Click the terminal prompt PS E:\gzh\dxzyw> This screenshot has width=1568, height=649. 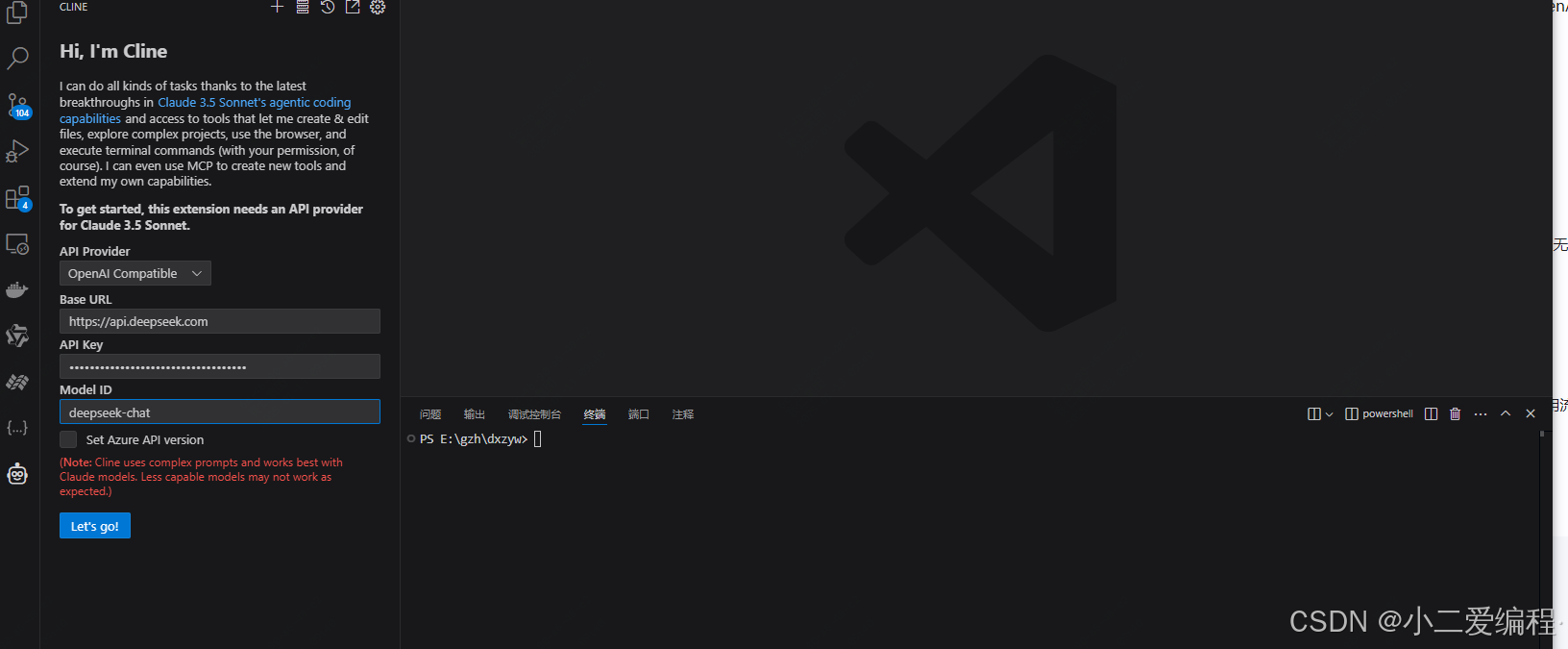(474, 438)
